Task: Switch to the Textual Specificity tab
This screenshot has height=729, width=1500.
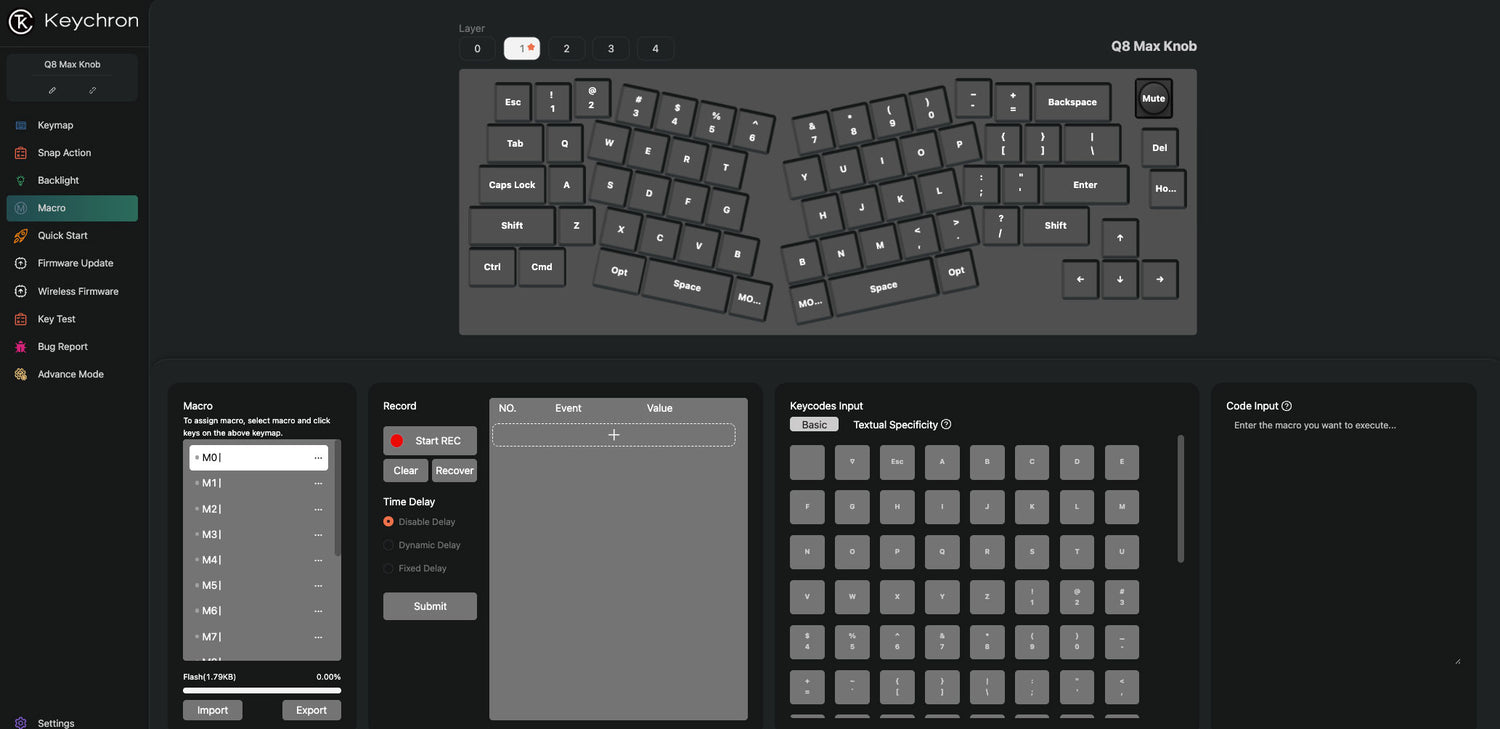Action: (894, 425)
